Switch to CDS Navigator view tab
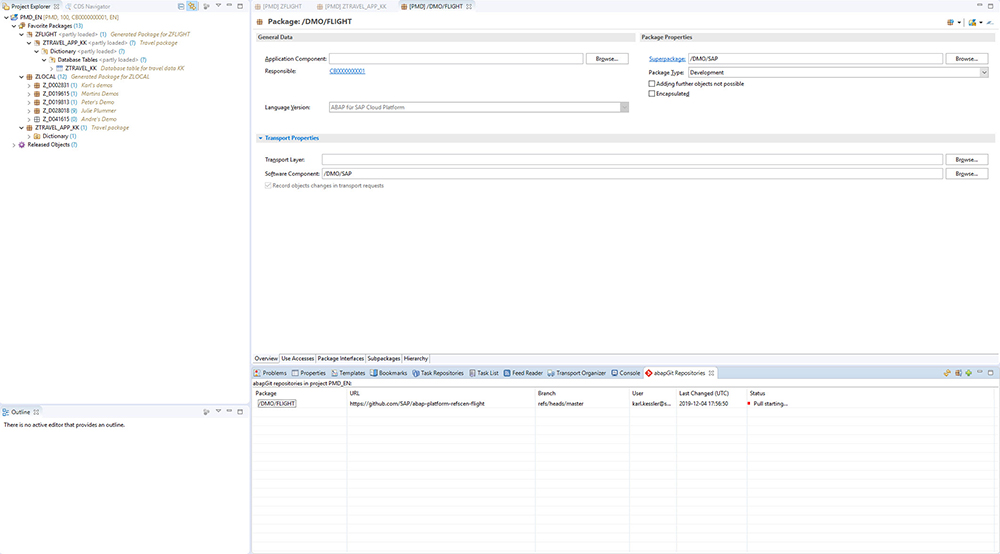The height and width of the screenshot is (554, 1000). [x=87, y=6]
